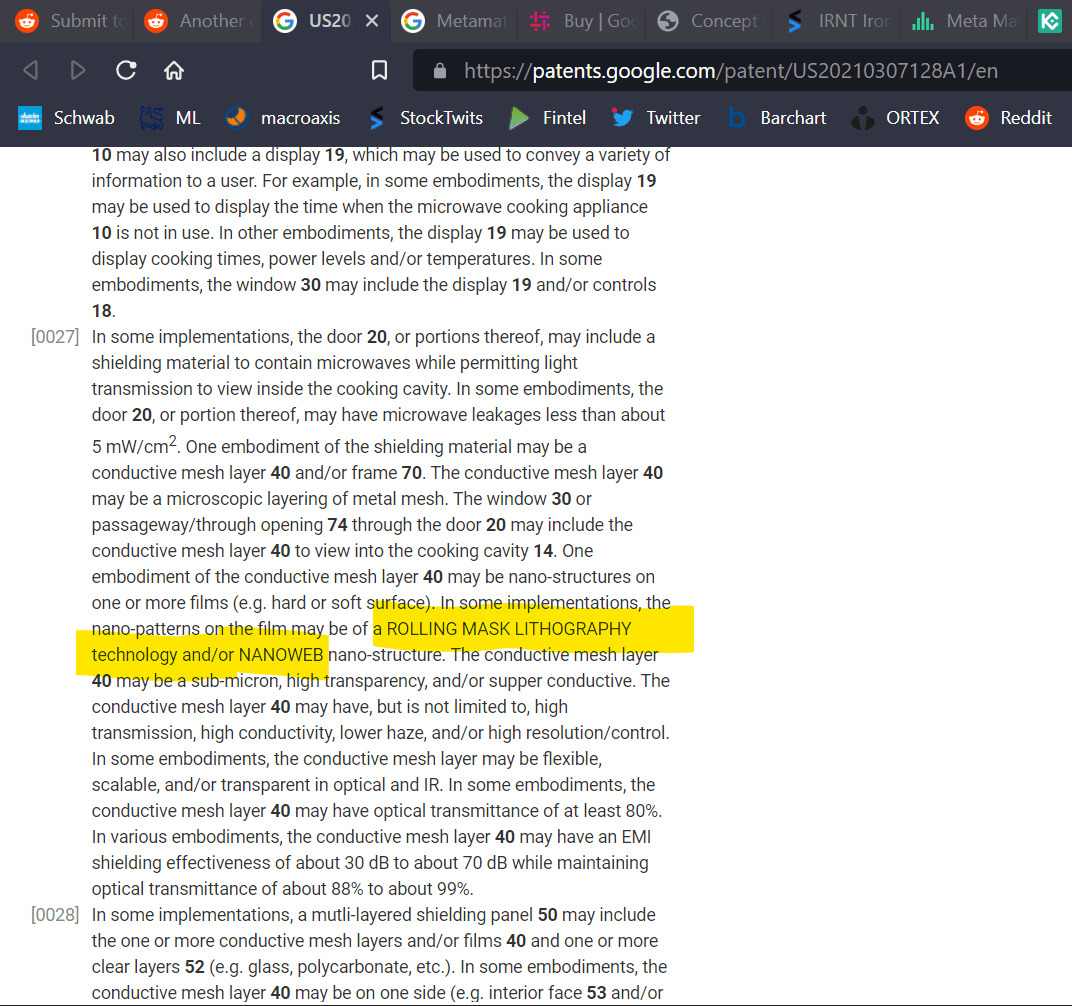The width and height of the screenshot is (1072, 1006).
Task: Switch to the Metamat Google tab
Action: click(455, 21)
